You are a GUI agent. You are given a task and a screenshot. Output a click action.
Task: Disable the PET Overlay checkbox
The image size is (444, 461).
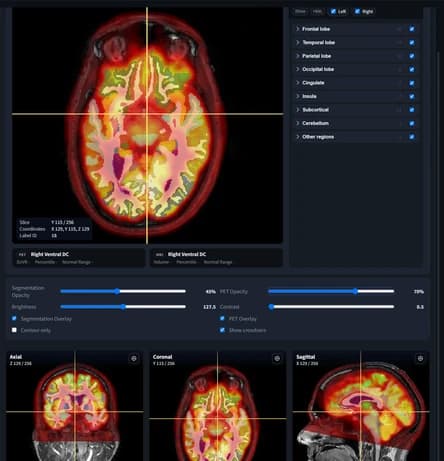(222, 318)
